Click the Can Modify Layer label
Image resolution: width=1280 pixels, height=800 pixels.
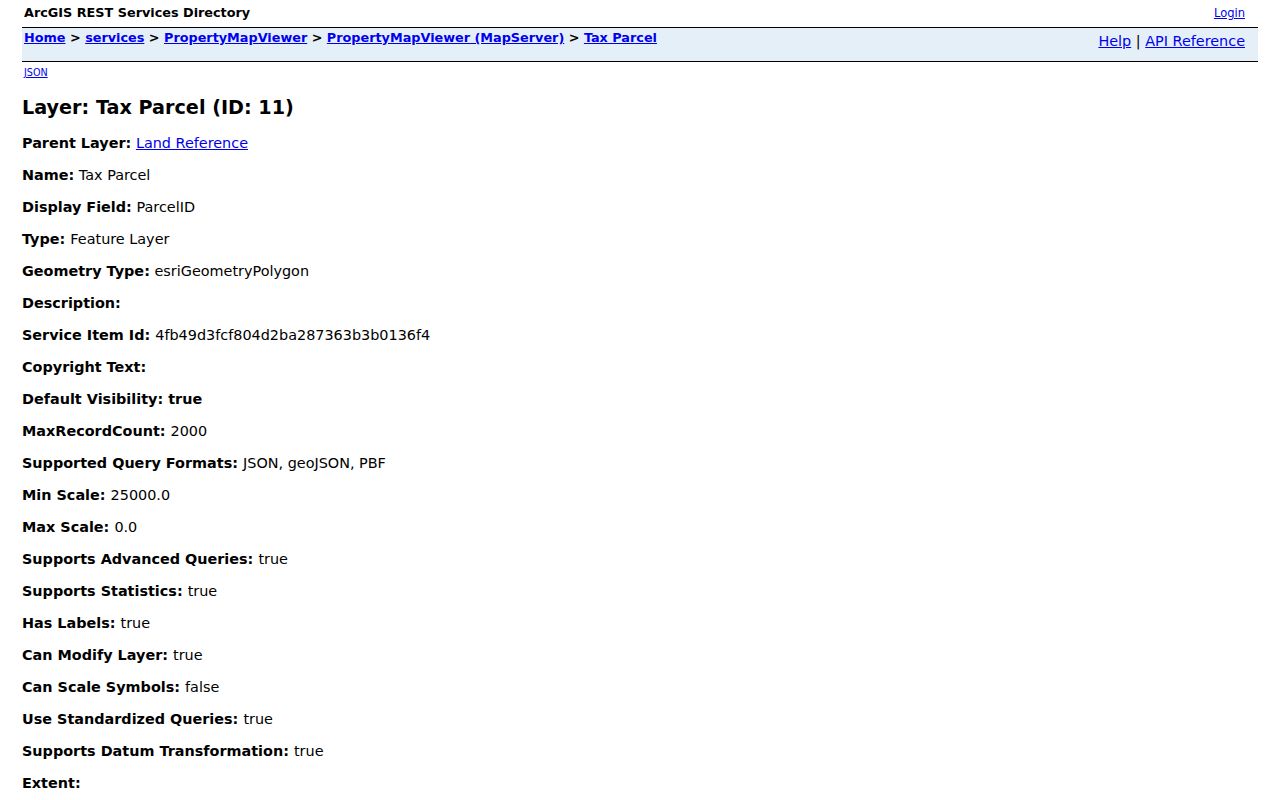(95, 655)
